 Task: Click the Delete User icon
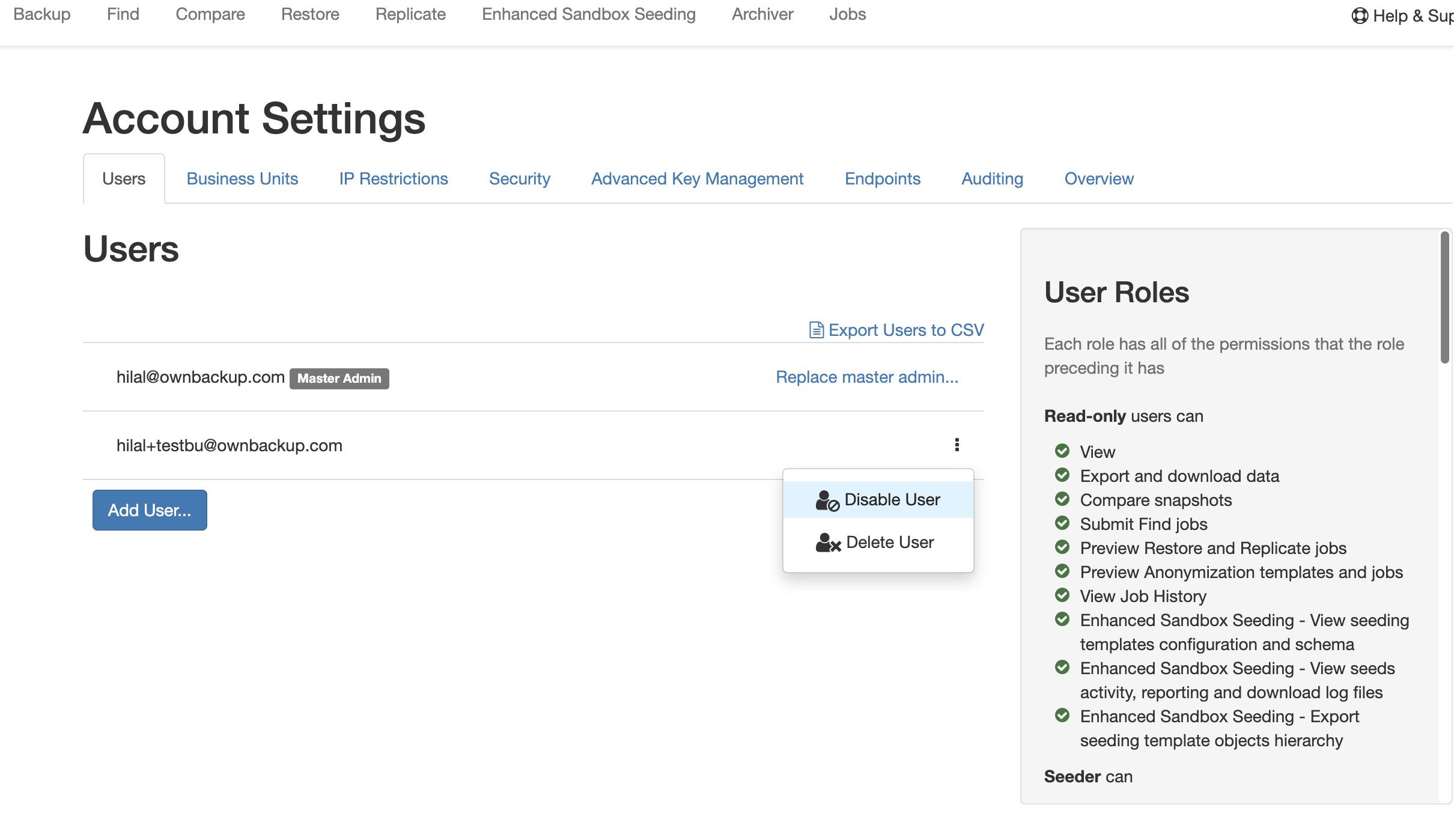[827, 543]
